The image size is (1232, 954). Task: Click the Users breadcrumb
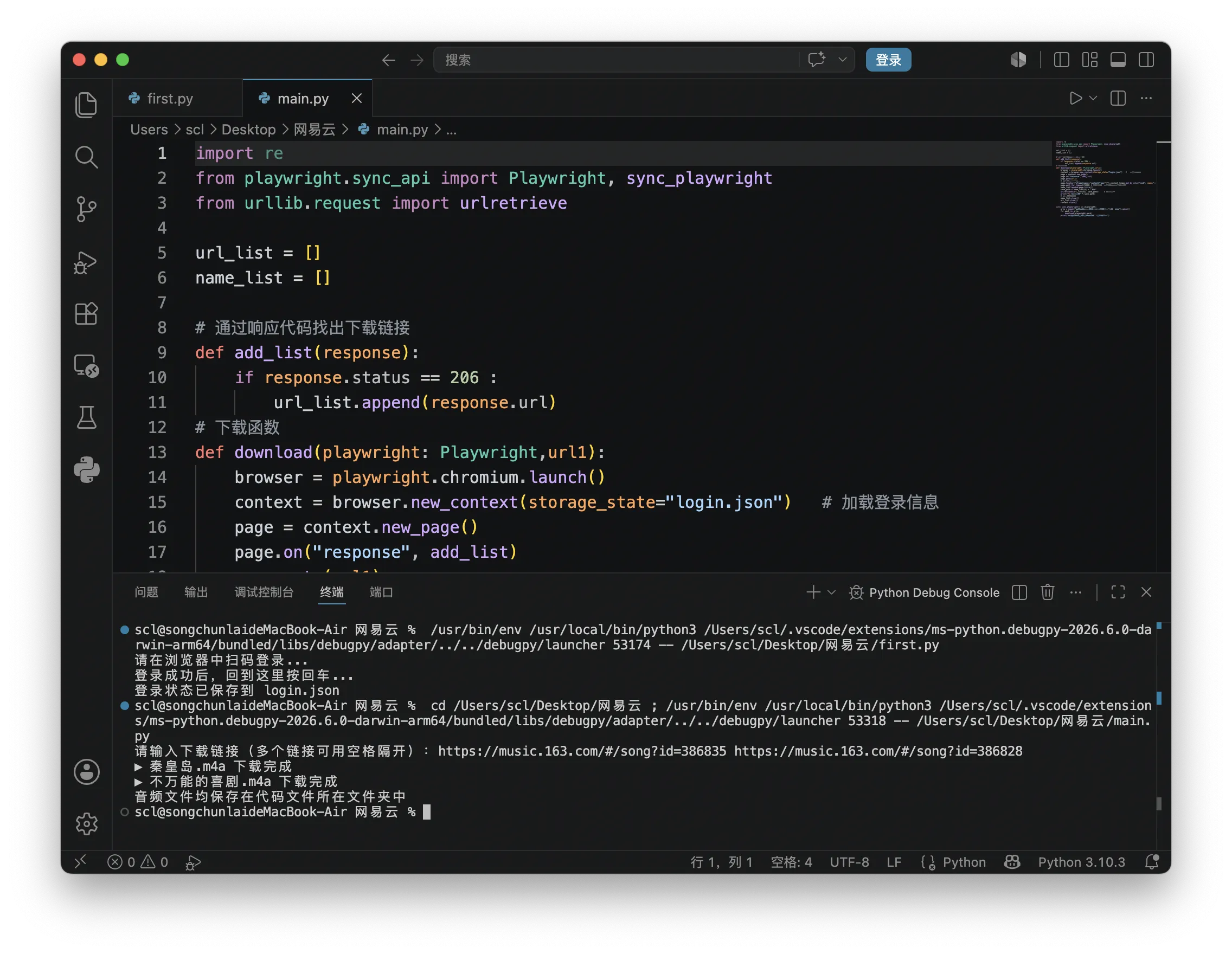coord(149,130)
